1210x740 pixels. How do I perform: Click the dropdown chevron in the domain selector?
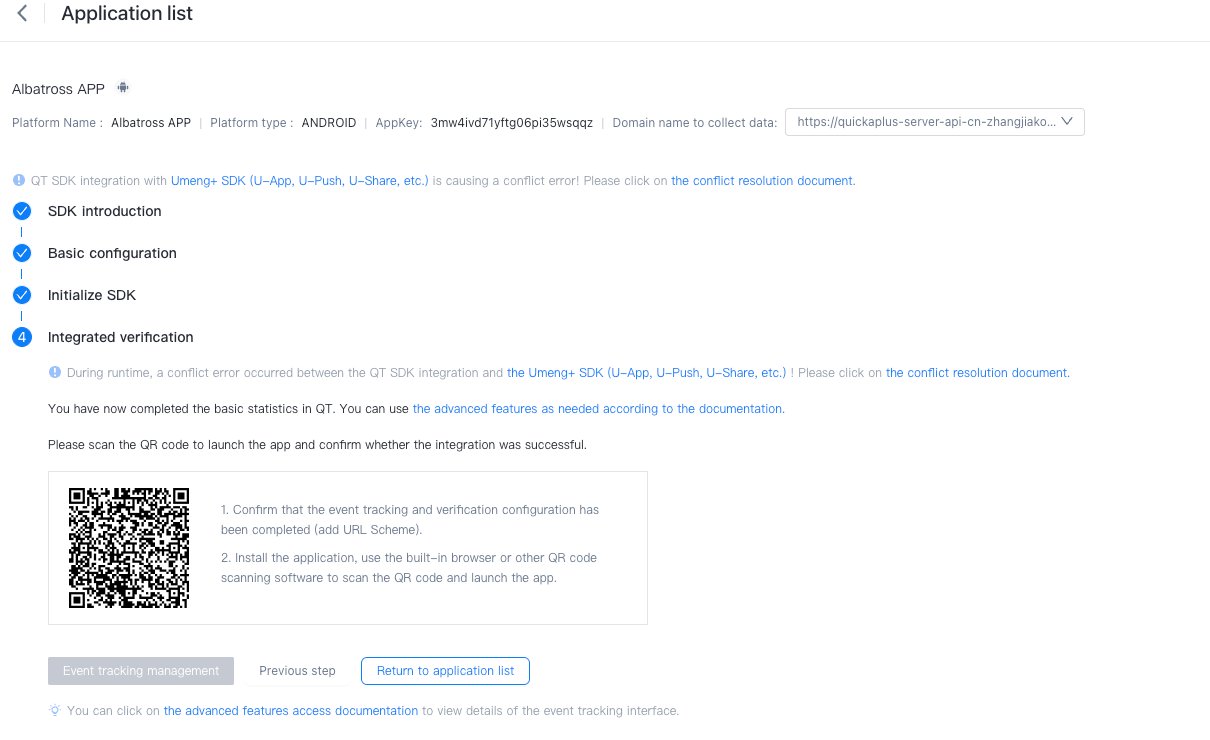coord(1066,122)
